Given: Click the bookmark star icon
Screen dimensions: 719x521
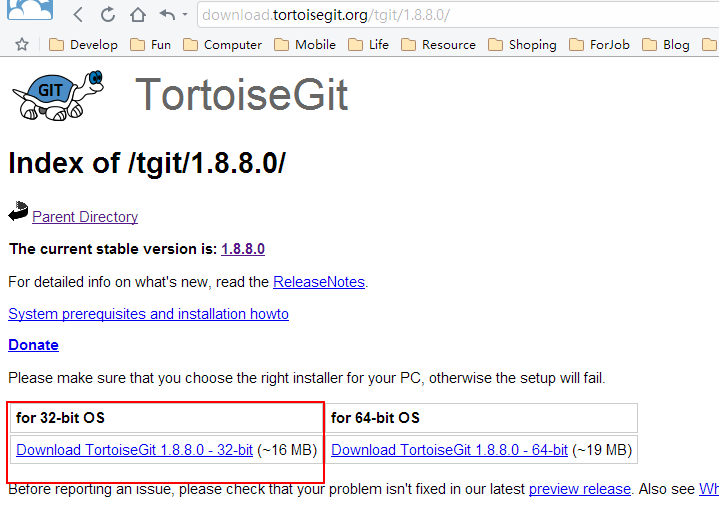Looking at the screenshot, I should point(22,44).
